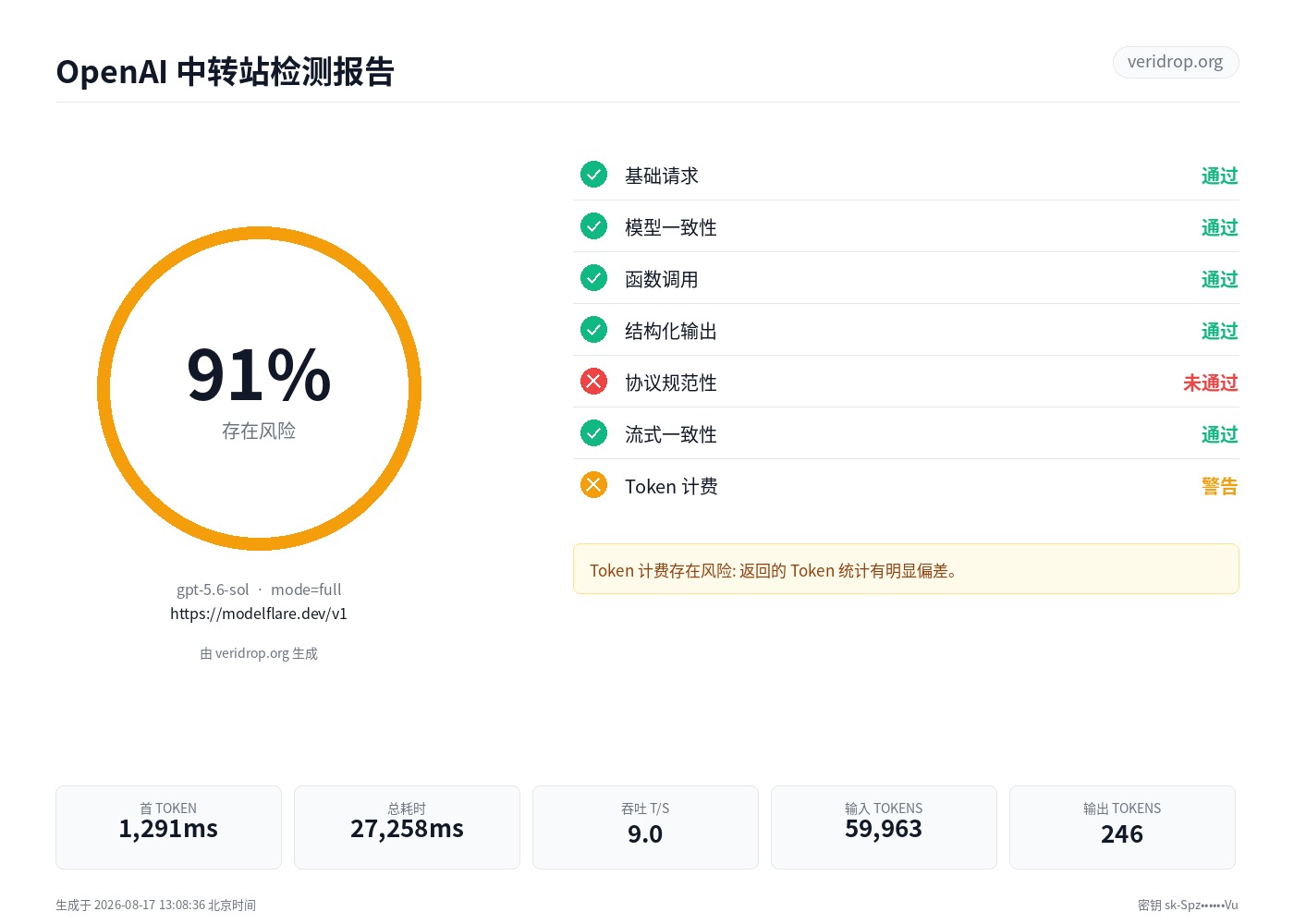Screen dimensions: 1294x924
Task: Click the Token 计费存在风险 warning banner
Action: (906, 569)
